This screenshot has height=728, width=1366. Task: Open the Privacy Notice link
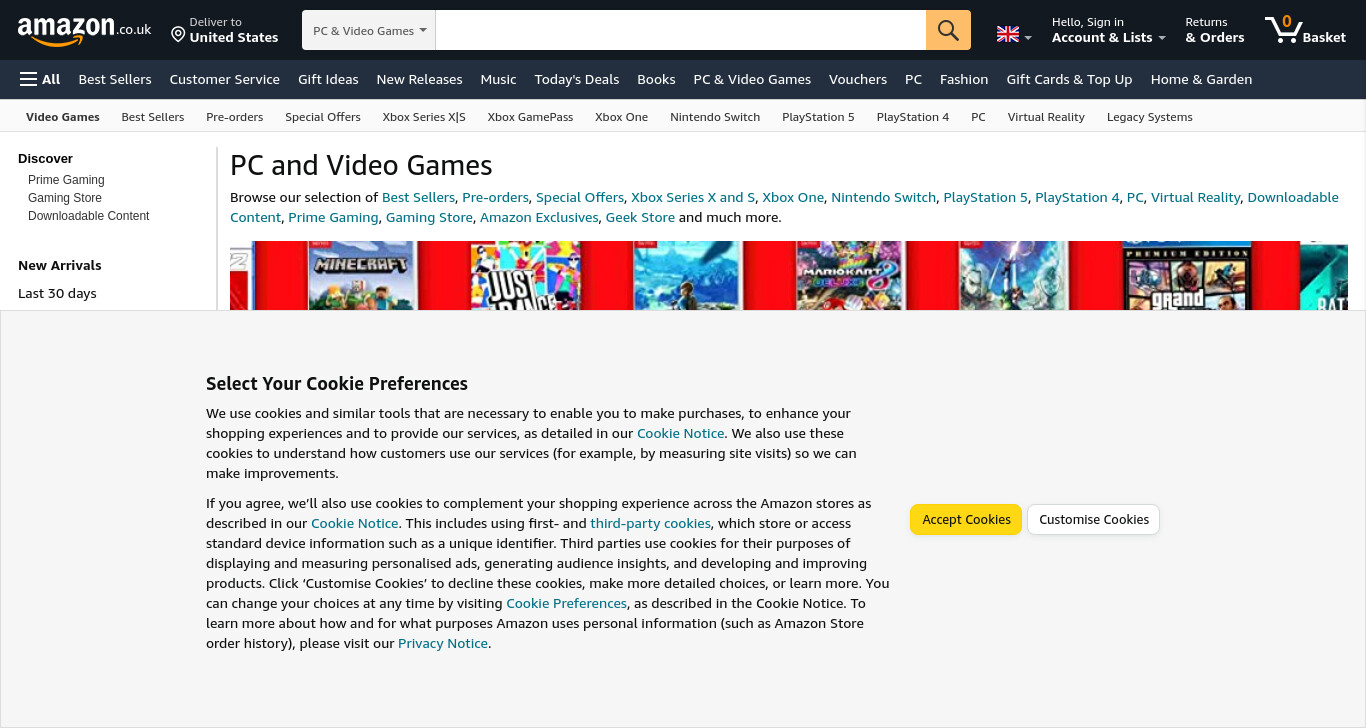point(443,643)
